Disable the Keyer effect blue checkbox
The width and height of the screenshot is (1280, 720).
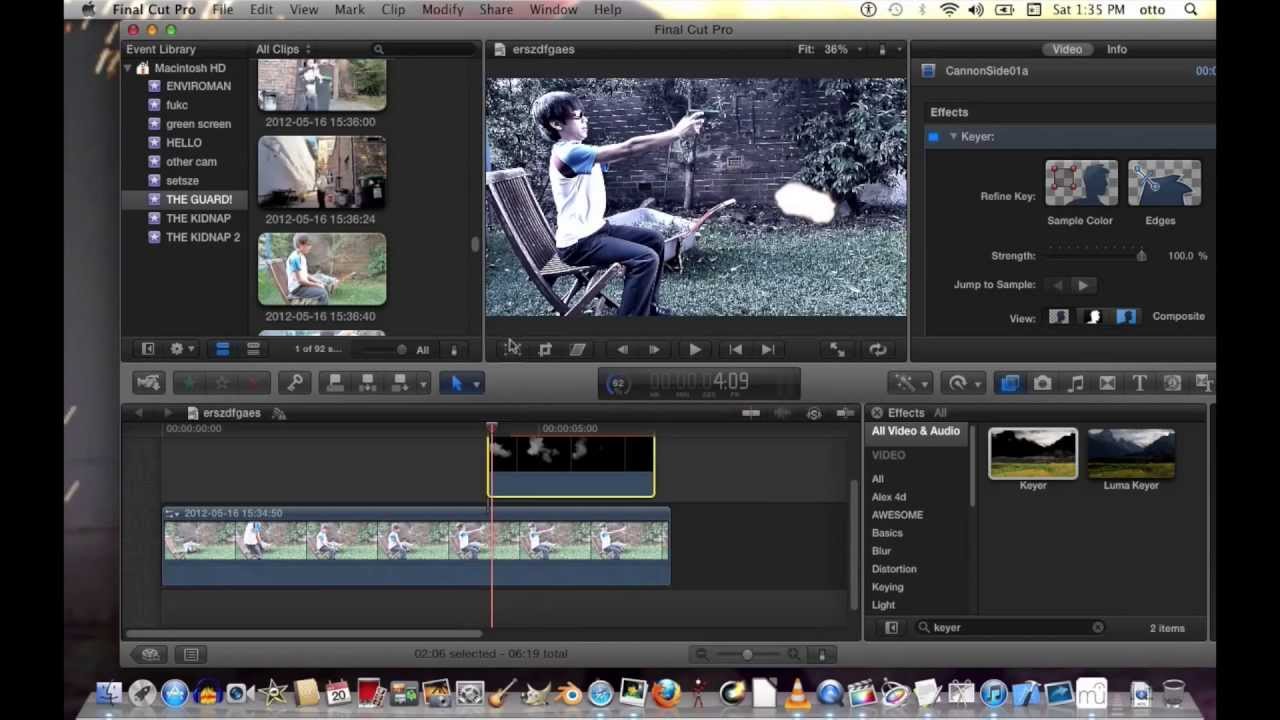pyautogui.click(x=933, y=137)
